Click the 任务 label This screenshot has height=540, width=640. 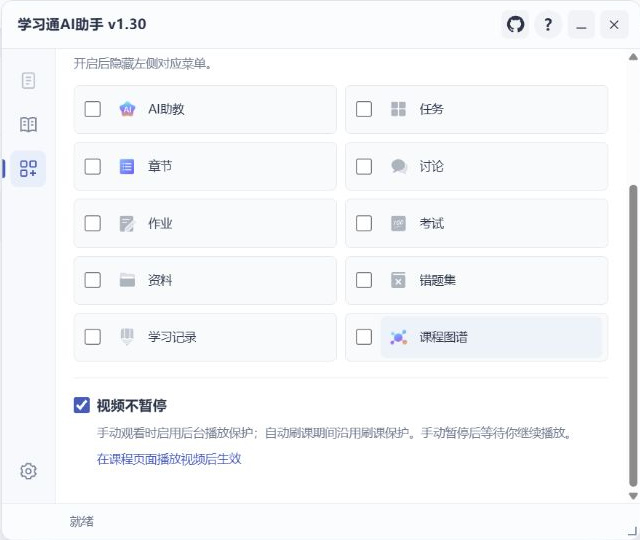click(x=431, y=109)
